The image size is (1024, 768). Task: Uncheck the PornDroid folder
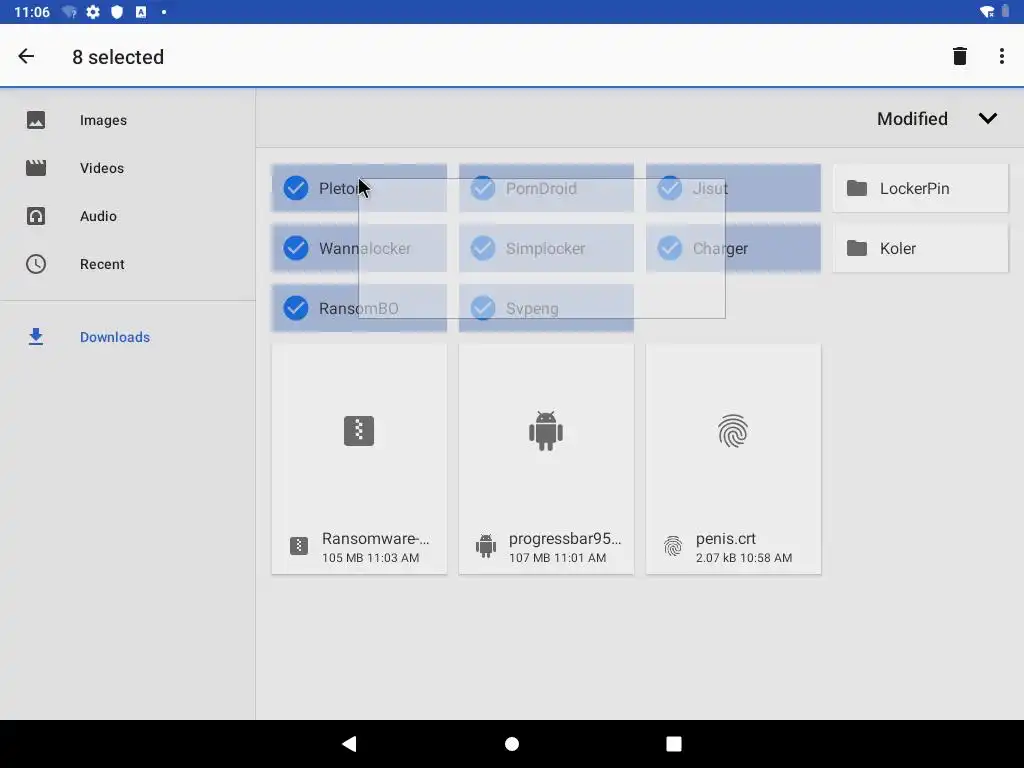(483, 188)
